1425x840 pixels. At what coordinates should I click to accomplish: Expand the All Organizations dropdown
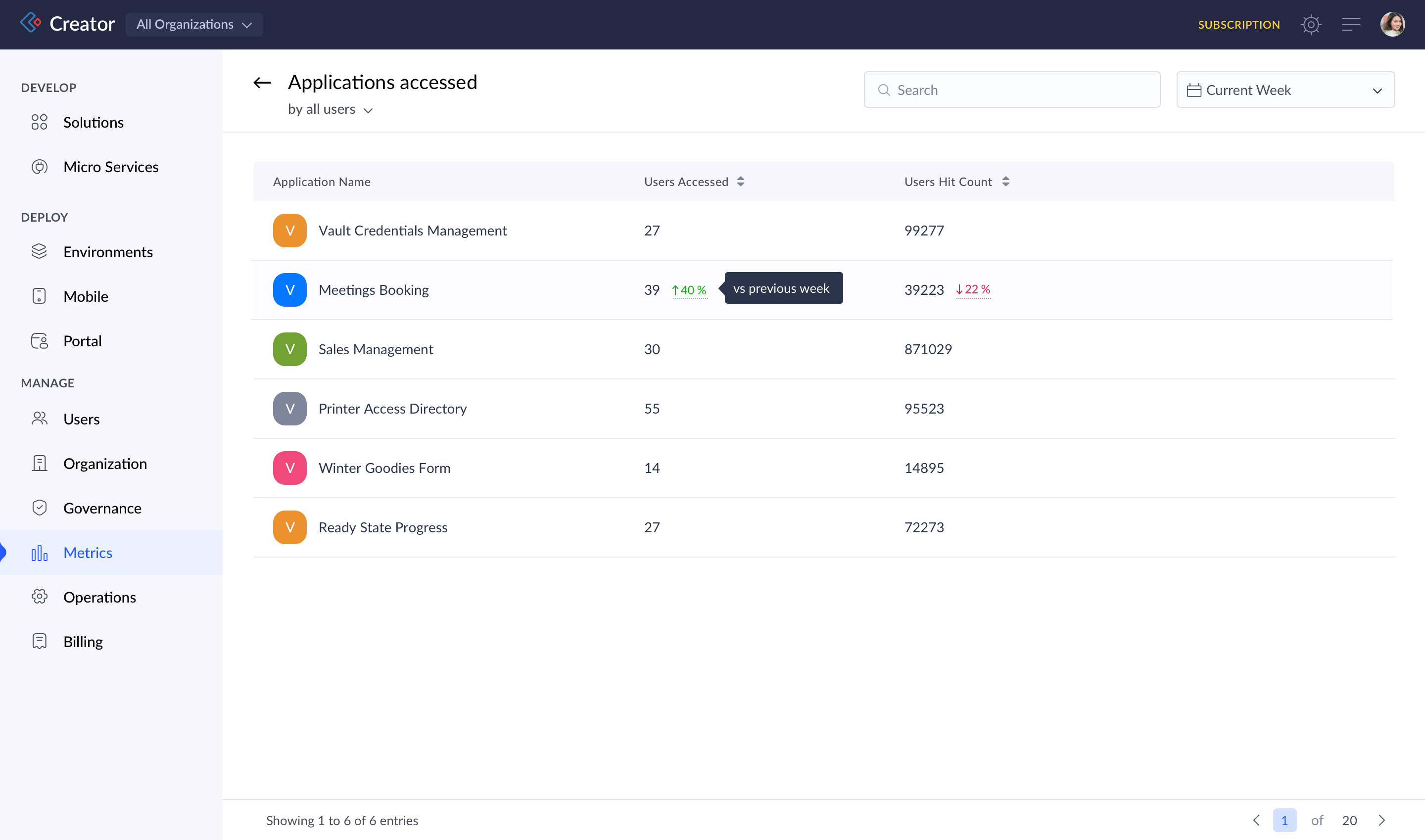pos(194,24)
